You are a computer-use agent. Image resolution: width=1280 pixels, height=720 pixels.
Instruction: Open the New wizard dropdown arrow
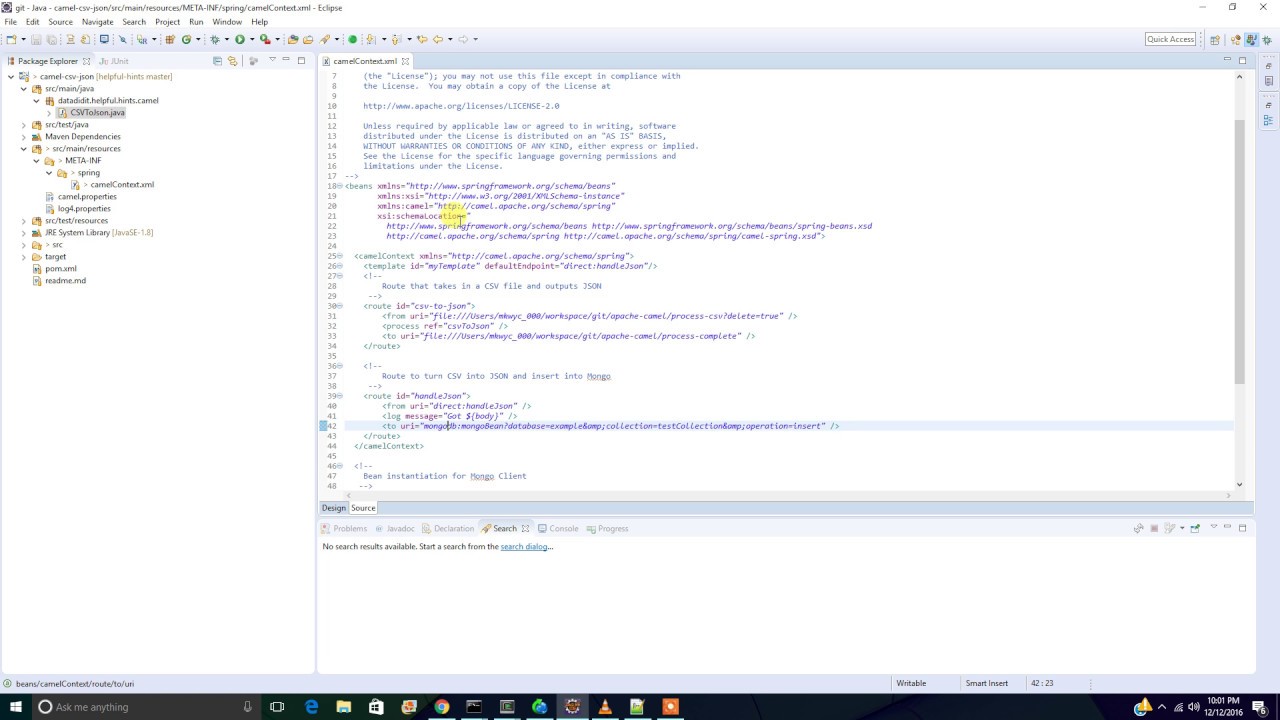tap(24, 39)
